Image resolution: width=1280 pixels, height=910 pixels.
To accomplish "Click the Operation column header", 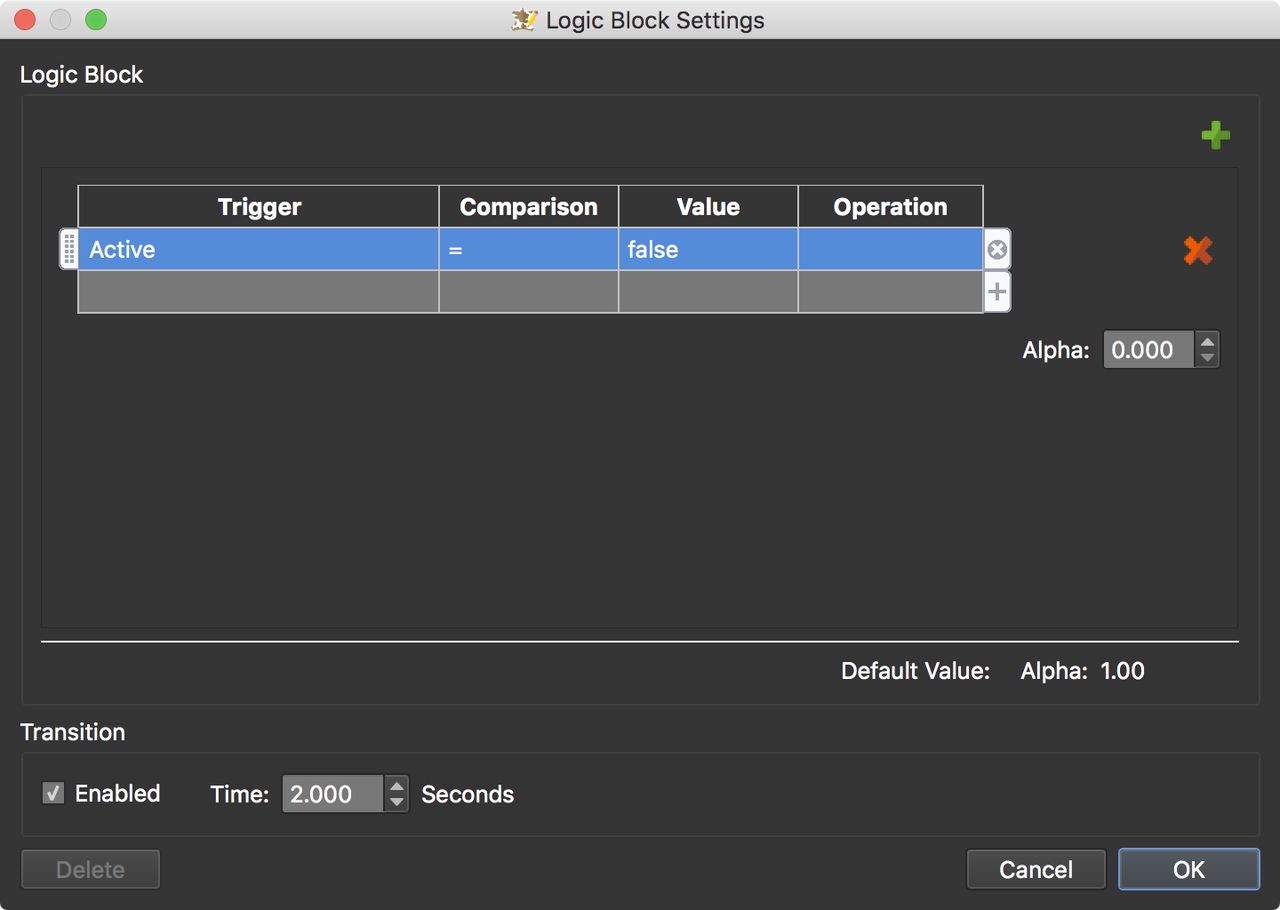I will [890, 207].
